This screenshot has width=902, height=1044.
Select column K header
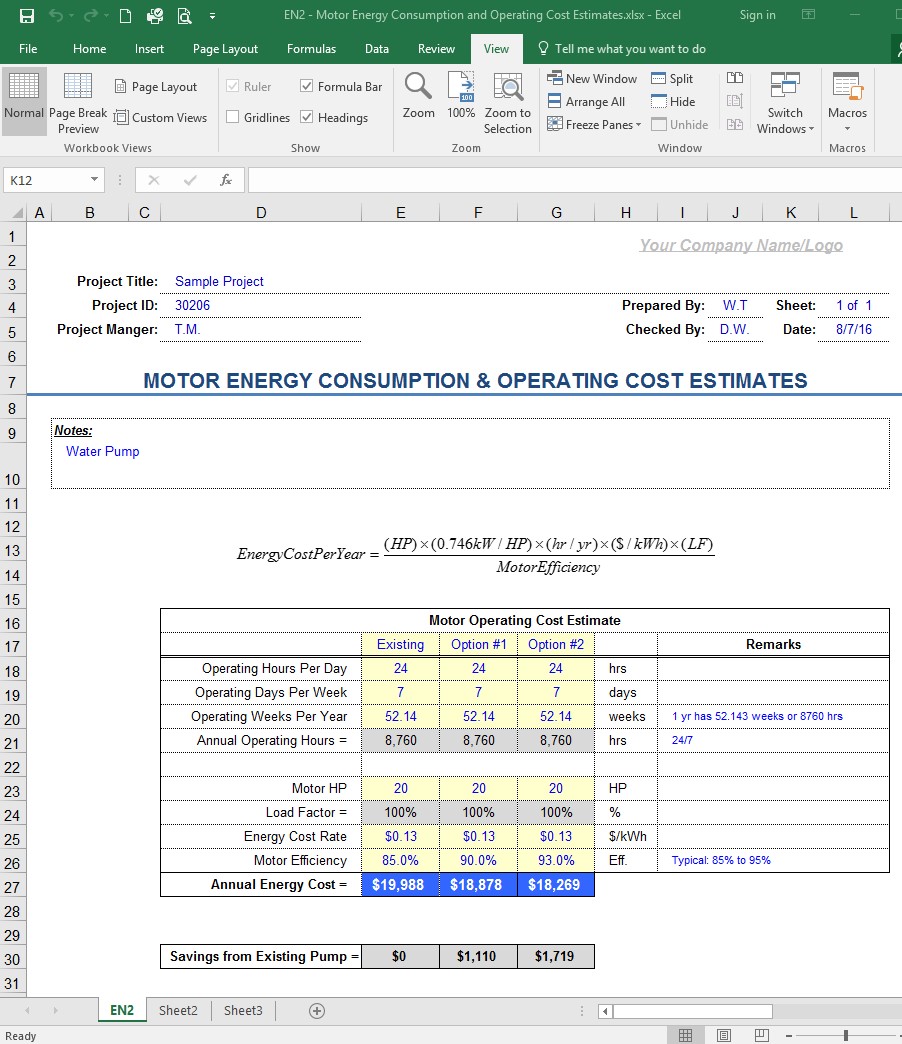pyautogui.click(x=791, y=213)
